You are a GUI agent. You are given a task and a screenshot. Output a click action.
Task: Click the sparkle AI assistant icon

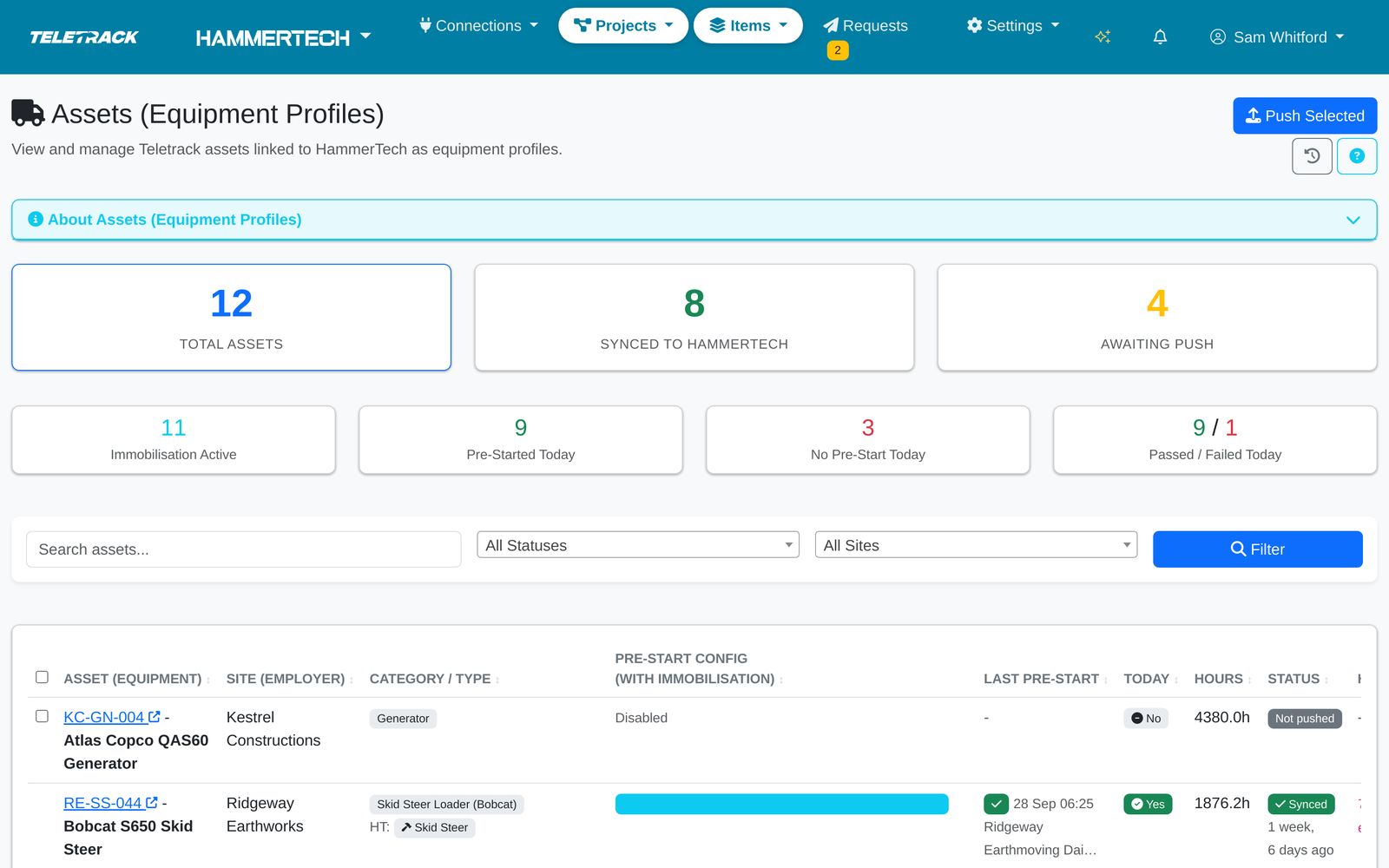[1103, 37]
